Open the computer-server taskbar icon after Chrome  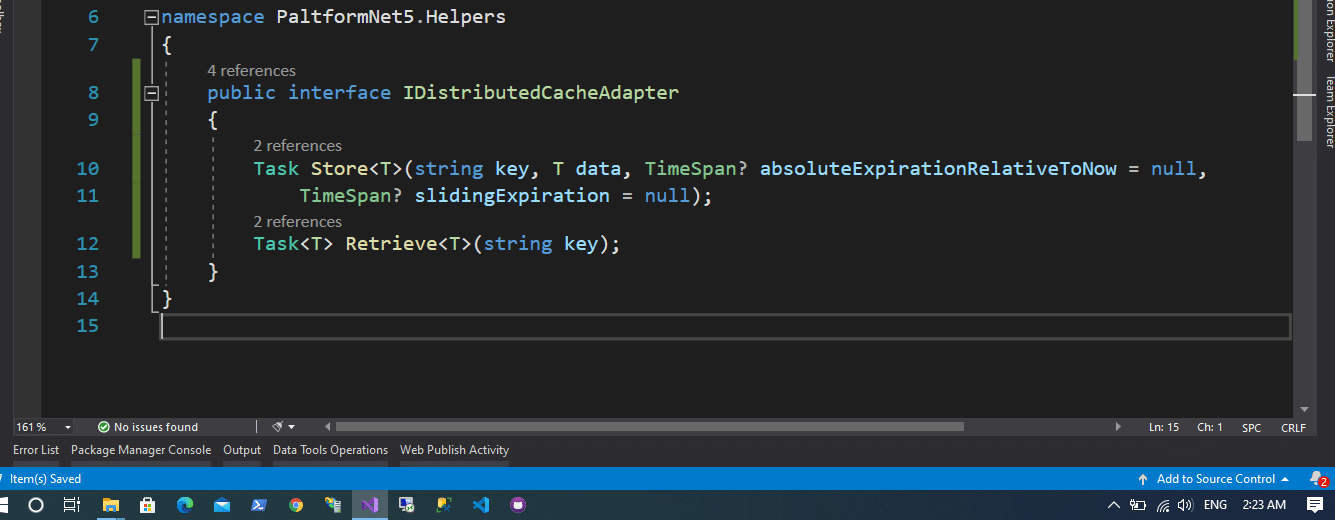click(x=333, y=505)
